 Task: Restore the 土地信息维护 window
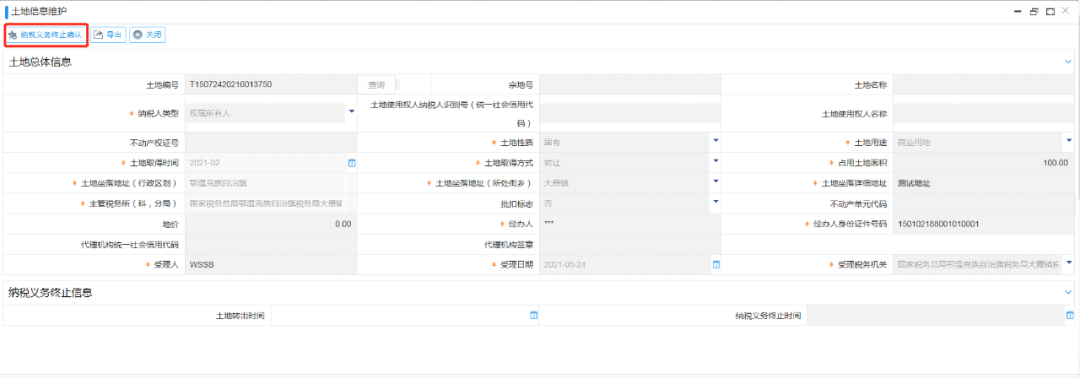[x=1033, y=12]
